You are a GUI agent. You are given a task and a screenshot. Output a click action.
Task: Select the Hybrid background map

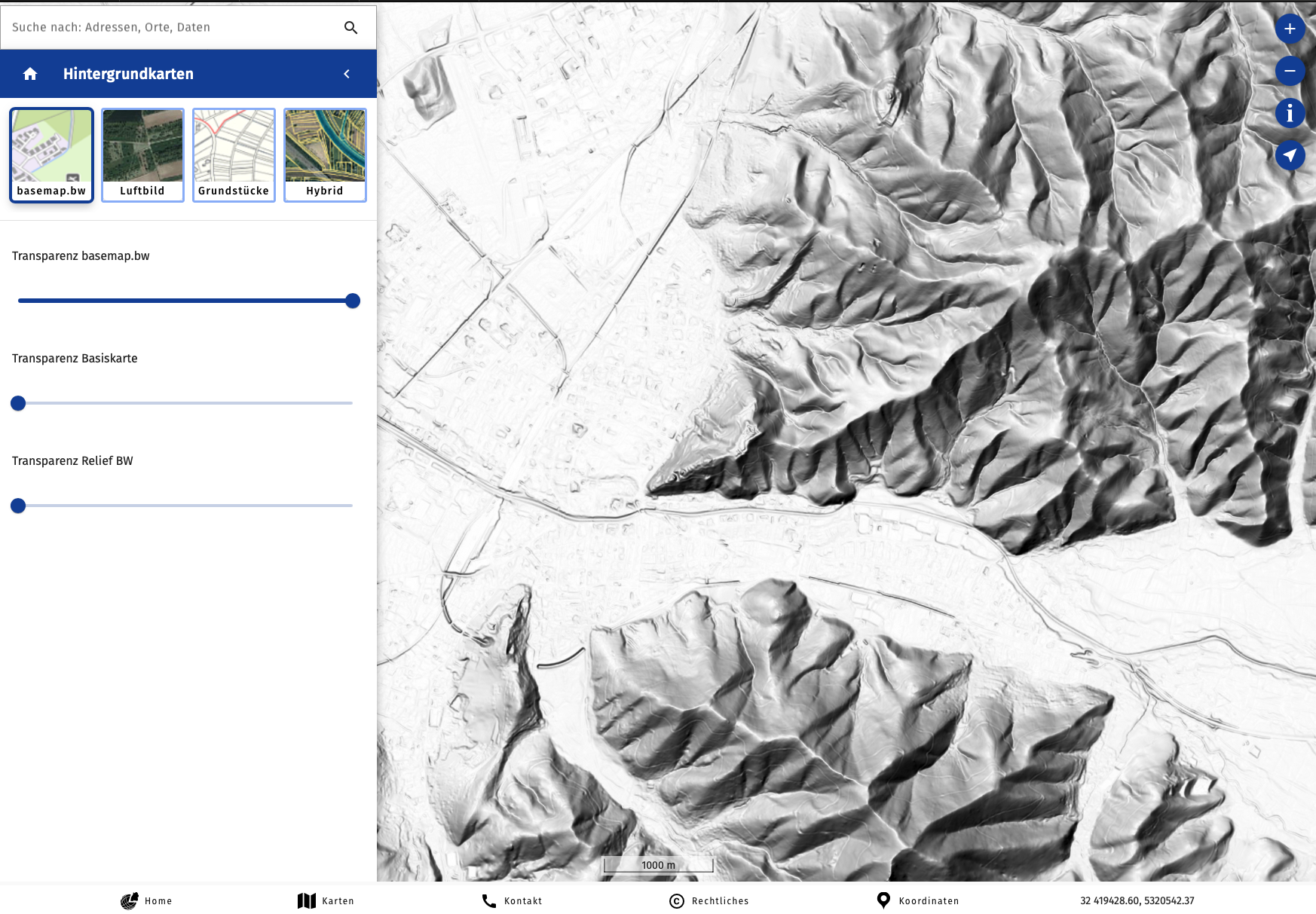click(x=325, y=155)
